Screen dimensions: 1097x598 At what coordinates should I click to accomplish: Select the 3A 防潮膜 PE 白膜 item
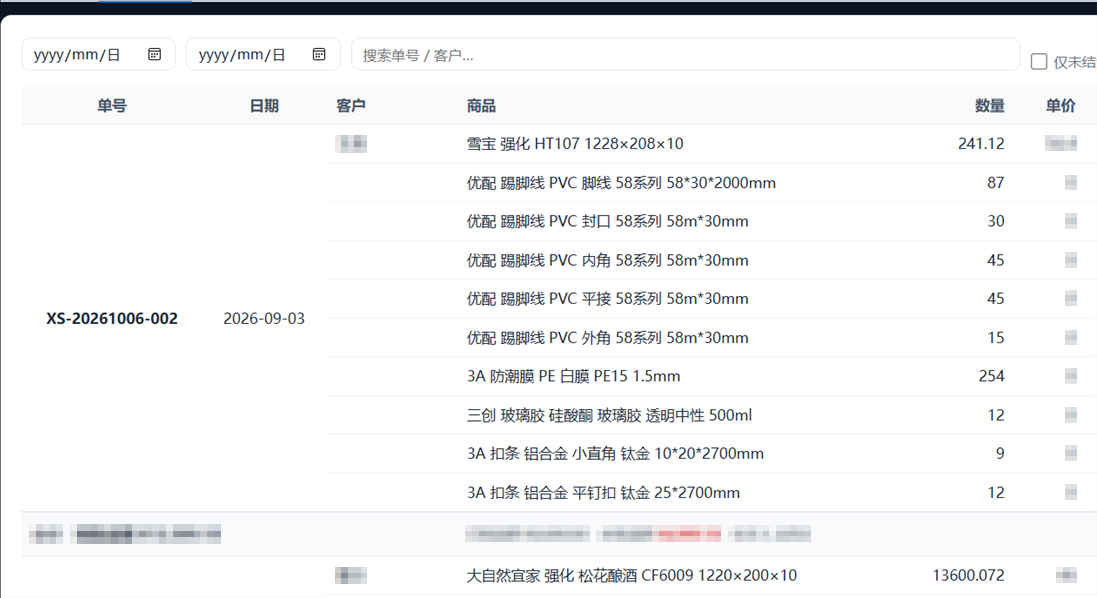pyautogui.click(x=574, y=376)
